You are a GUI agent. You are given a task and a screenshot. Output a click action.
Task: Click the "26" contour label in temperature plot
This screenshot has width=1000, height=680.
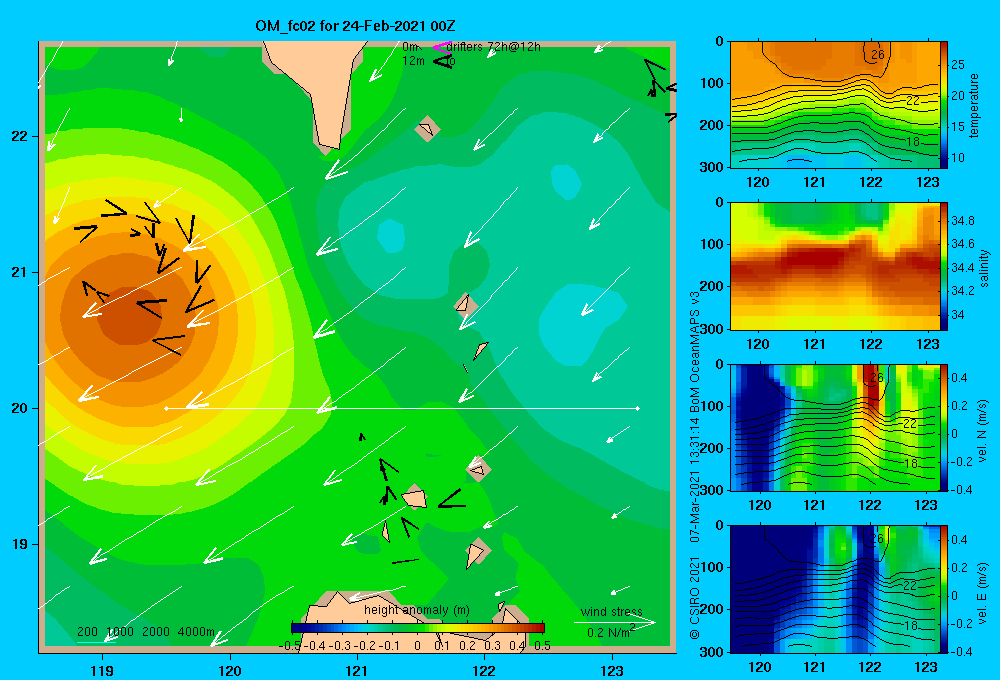(878, 55)
